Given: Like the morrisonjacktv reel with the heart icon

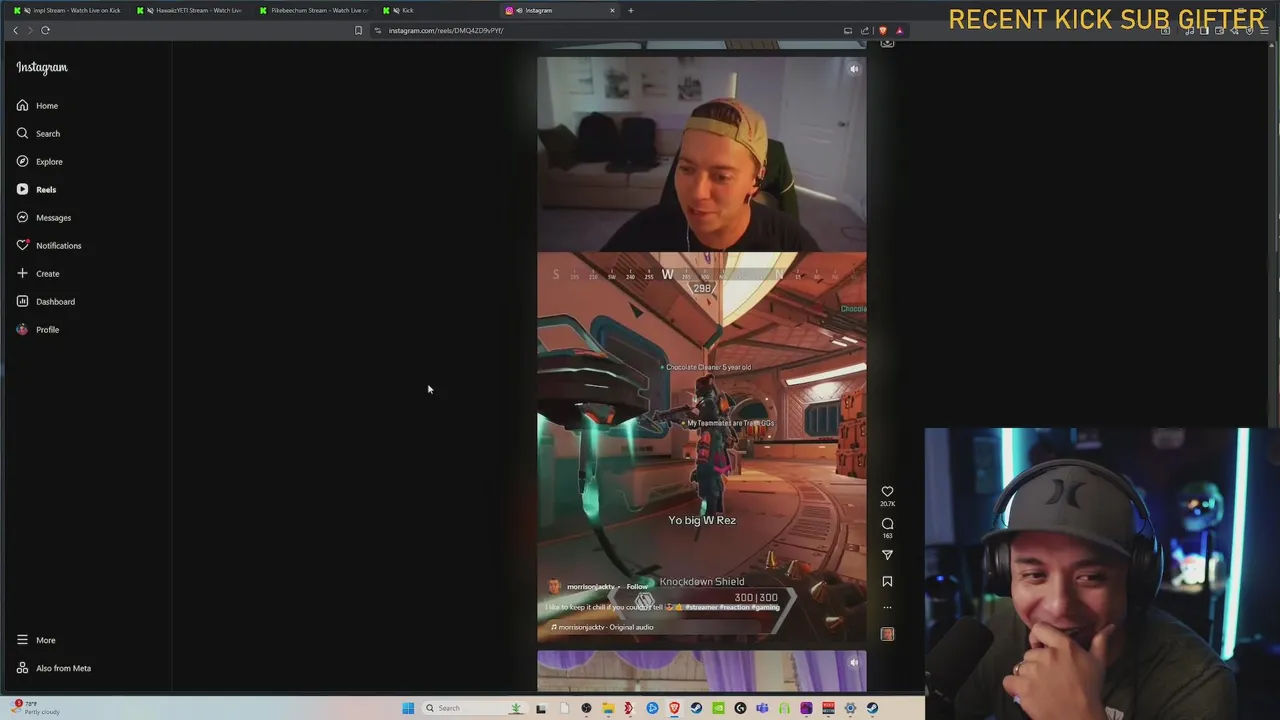Looking at the screenshot, I should [x=887, y=491].
